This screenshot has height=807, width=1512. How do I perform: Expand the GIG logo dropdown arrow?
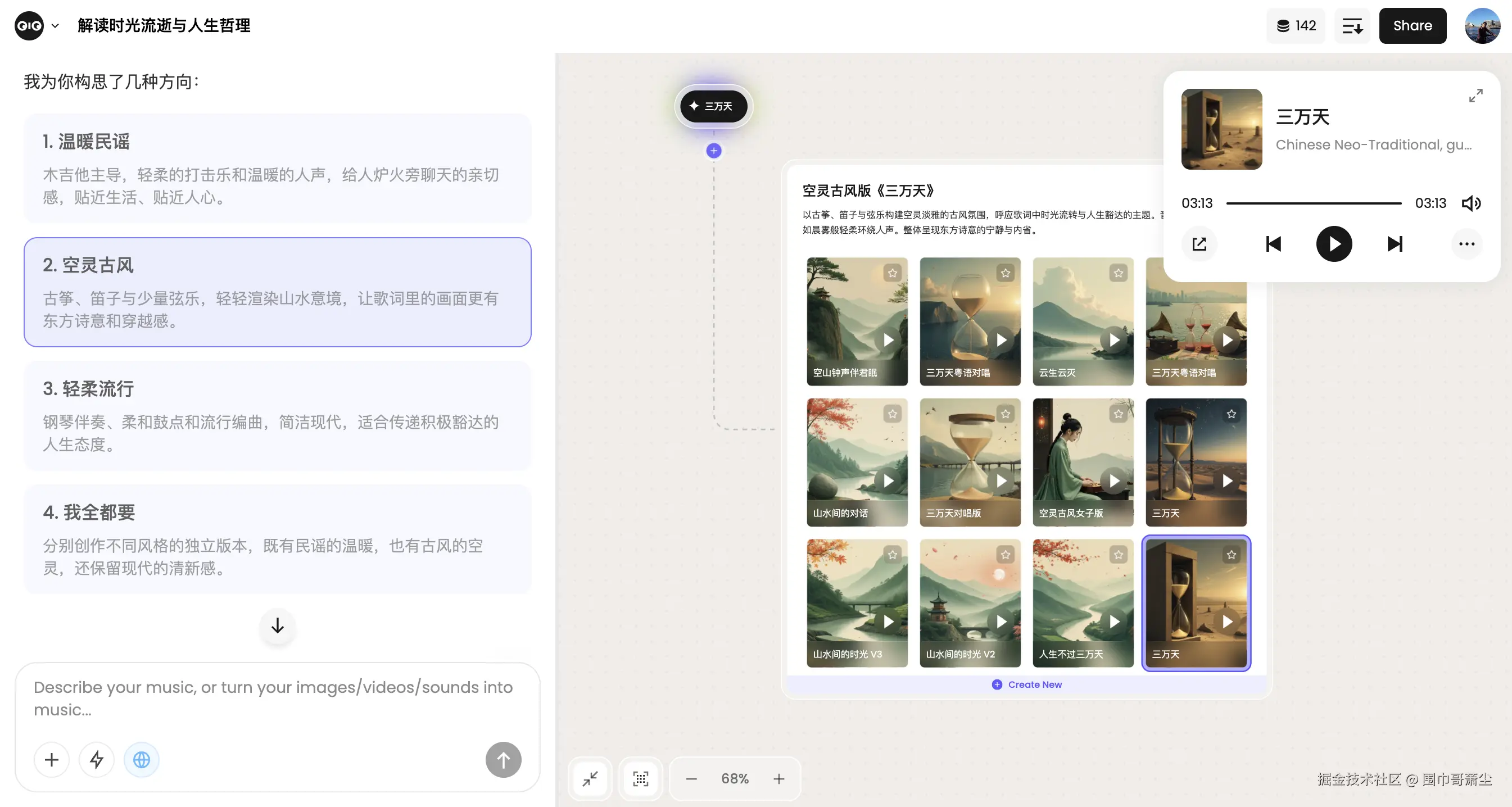click(x=56, y=25)
